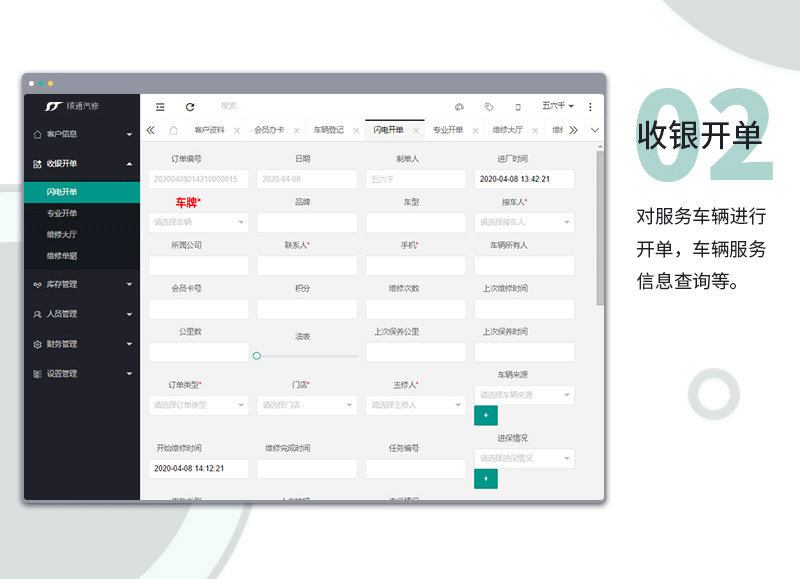The width and height of the screenshot is (800, 579).
Task: Click the home icon tab
Action: click(173, 130)
